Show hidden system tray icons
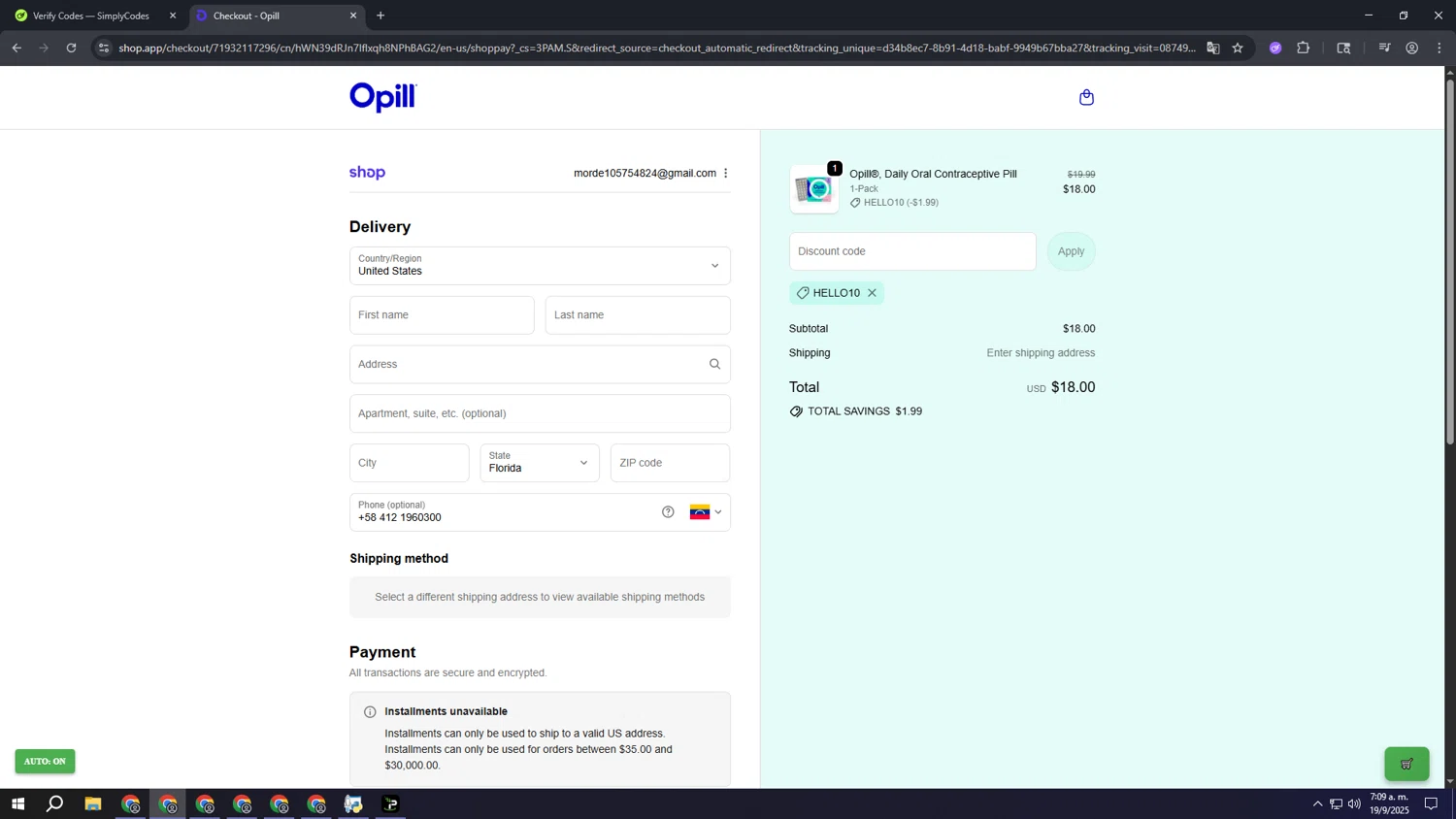Image resolution: width=1456 pixels, height=819 pixels. 1317,803
